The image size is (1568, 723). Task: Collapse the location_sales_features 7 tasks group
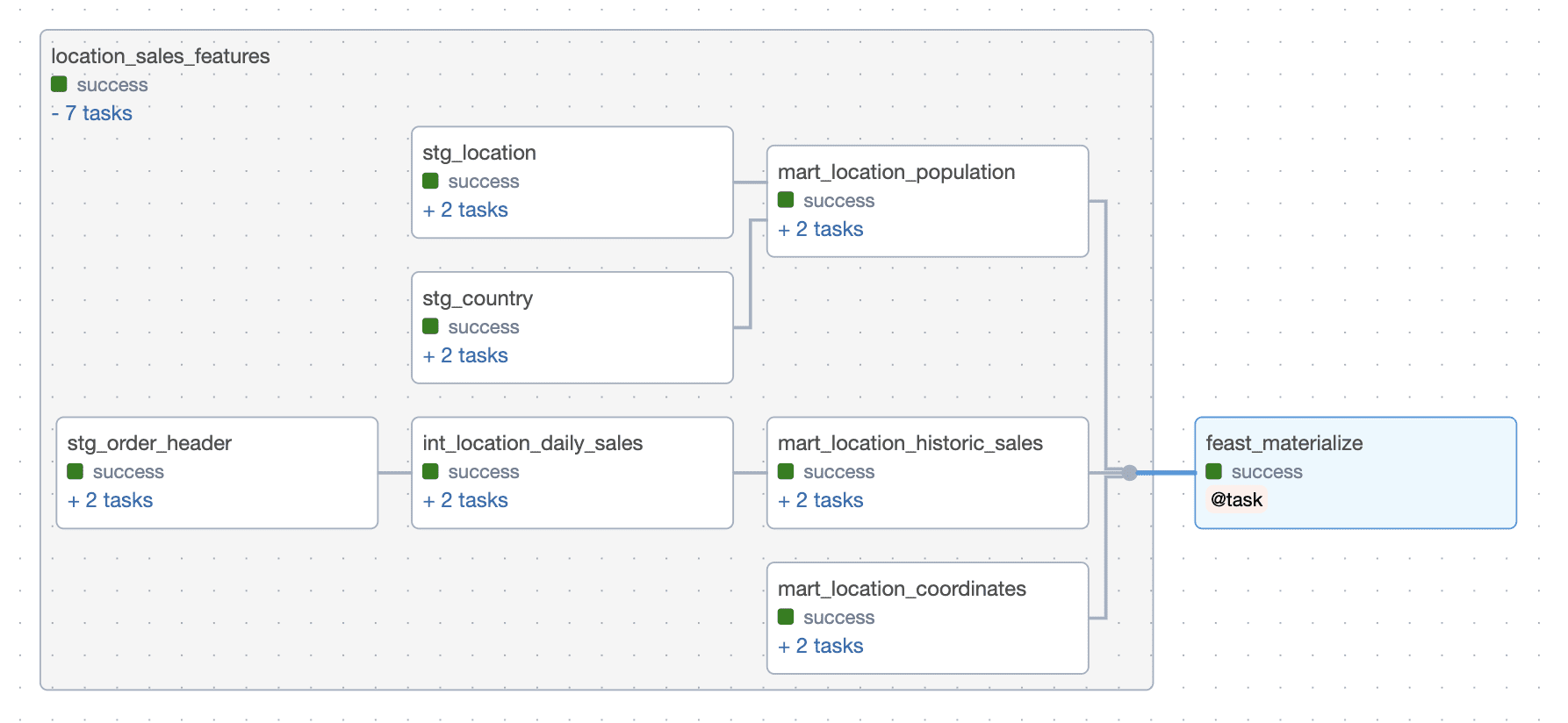tap(92, 113)
